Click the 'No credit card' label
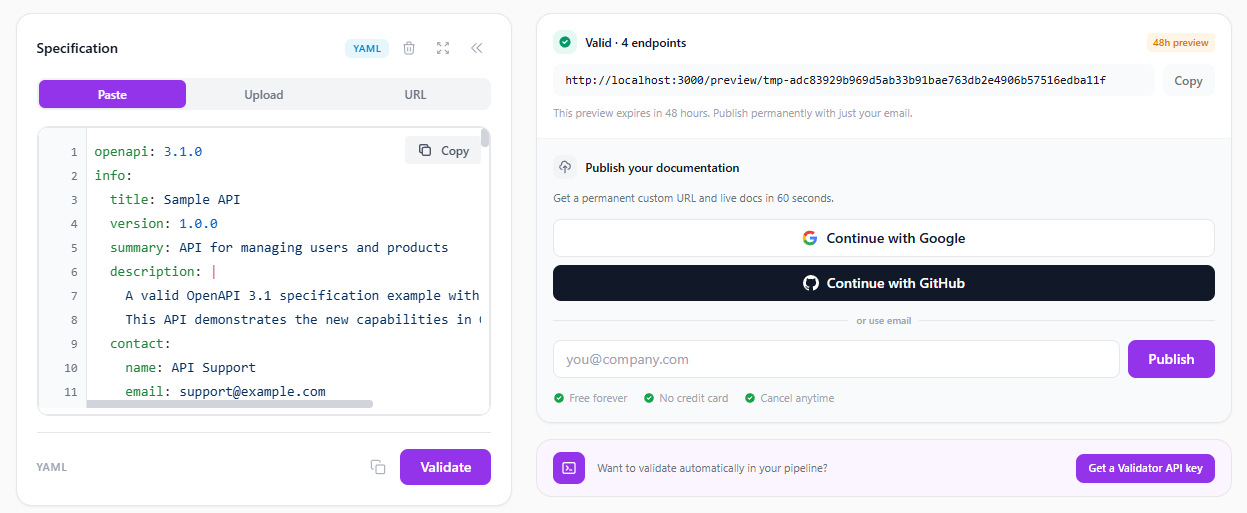The width and height of the screenshot is (1247, 513). (x=693, y=398)
